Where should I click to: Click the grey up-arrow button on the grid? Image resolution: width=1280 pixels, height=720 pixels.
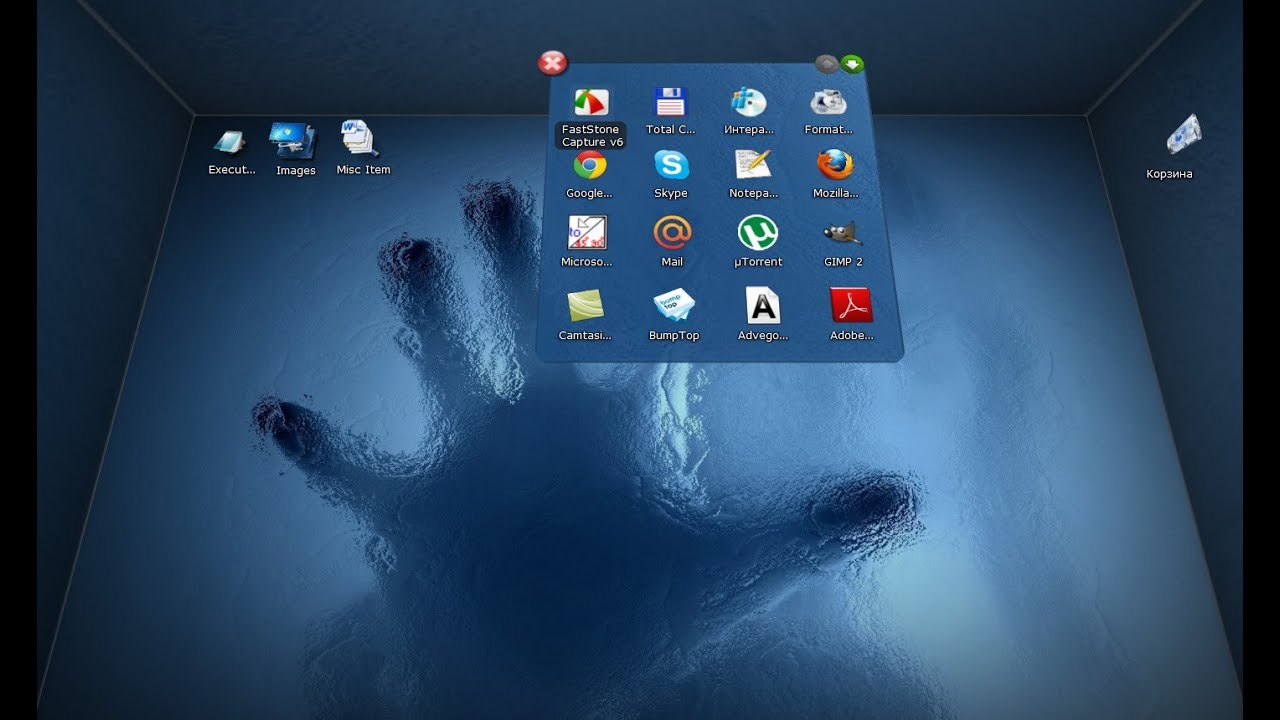tap(827, 64)
